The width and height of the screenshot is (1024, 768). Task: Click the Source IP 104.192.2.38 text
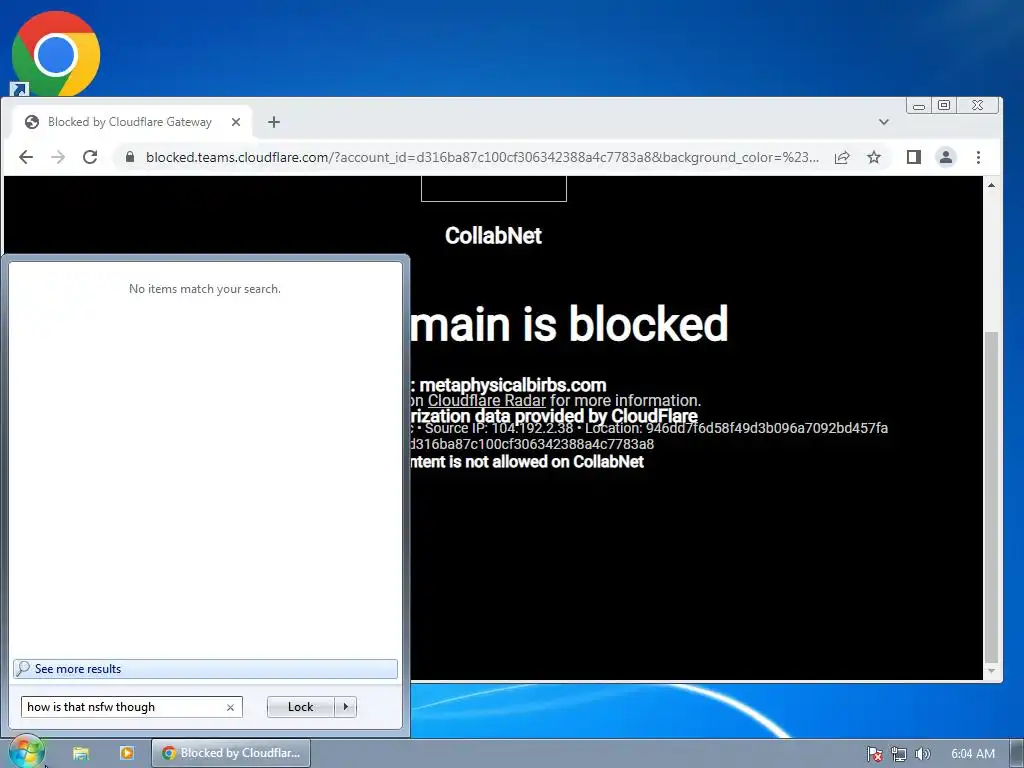point(499,428)
